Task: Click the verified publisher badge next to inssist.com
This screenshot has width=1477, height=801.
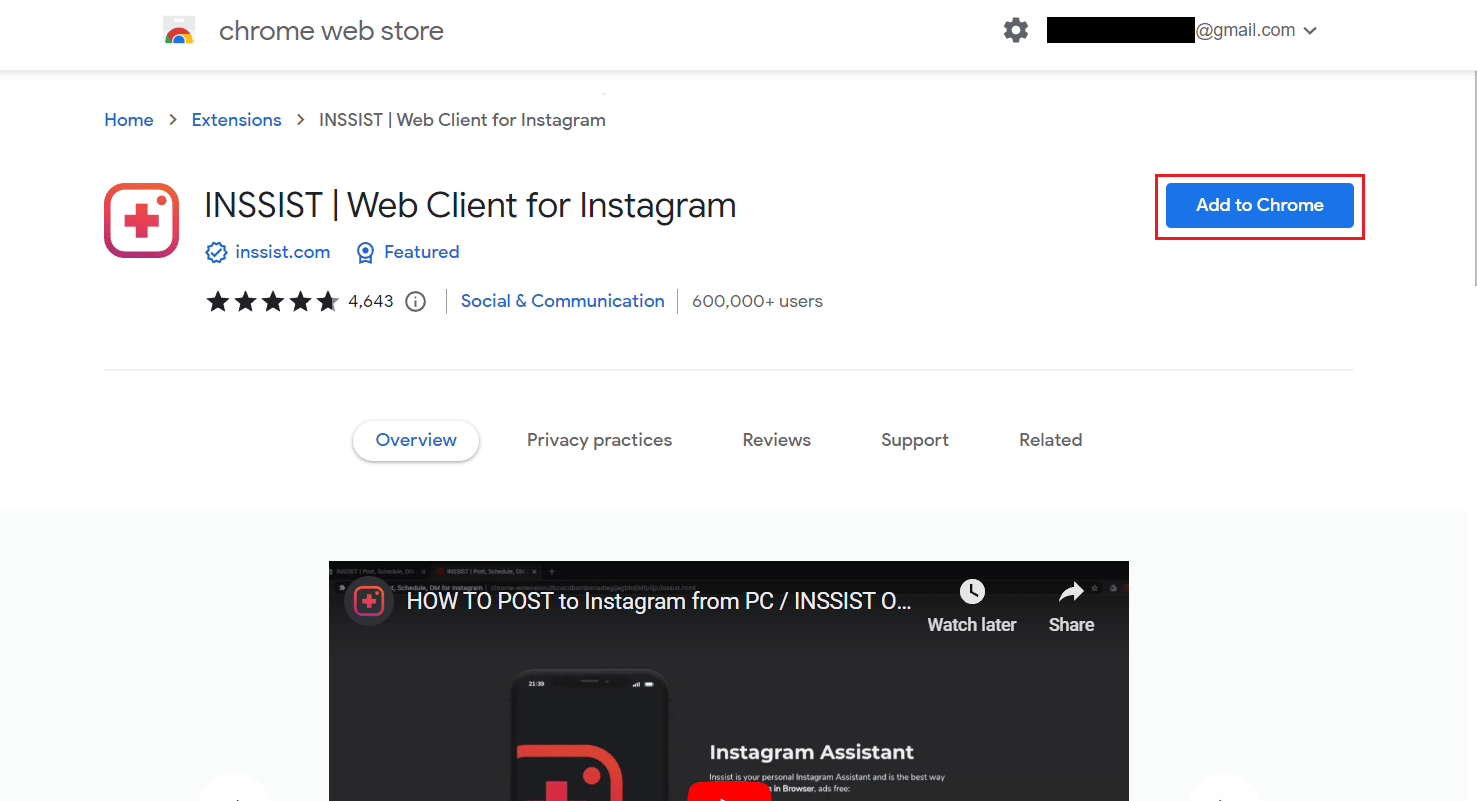Action: click(216, 252)
